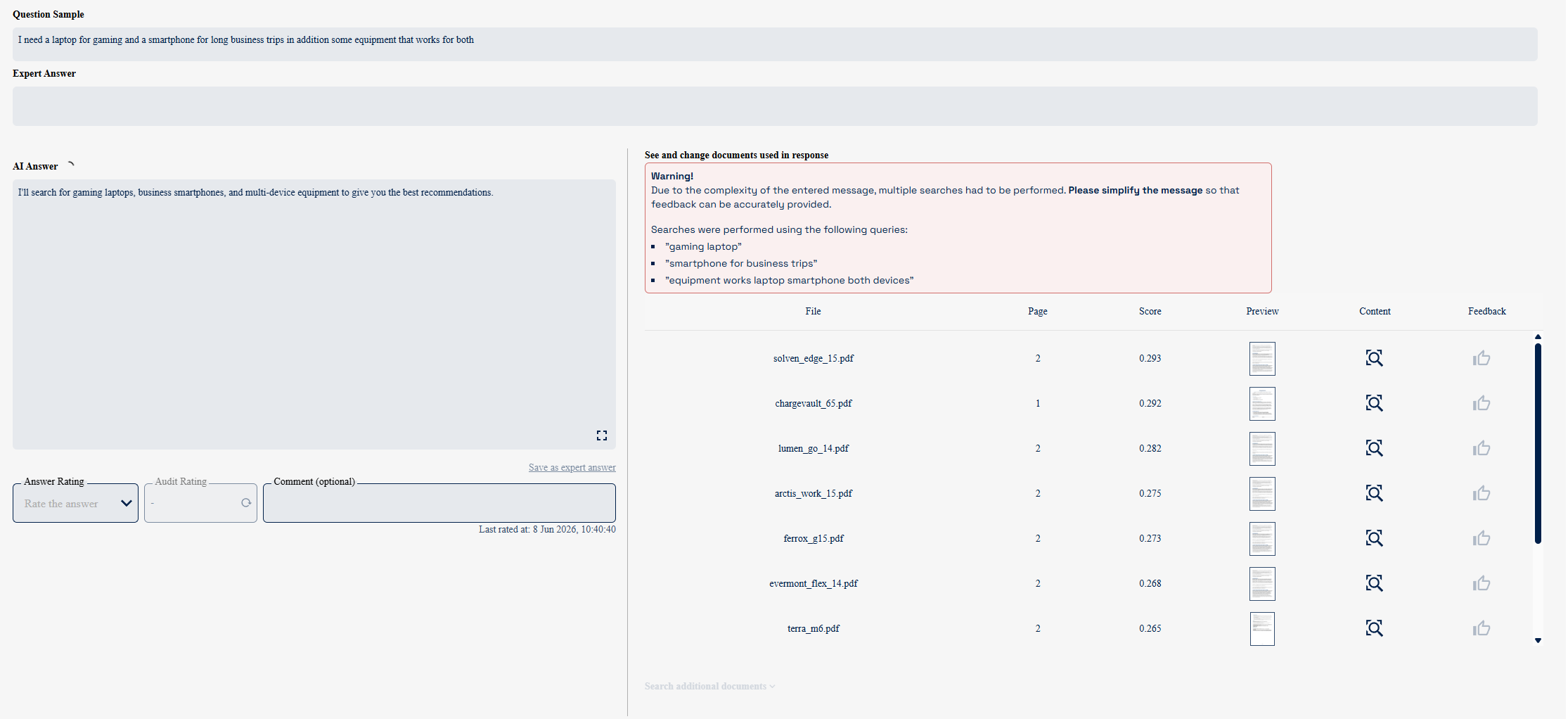1568x719 pixels.
Task: Click the 0.282 score value
Action: click(1150, 449)
